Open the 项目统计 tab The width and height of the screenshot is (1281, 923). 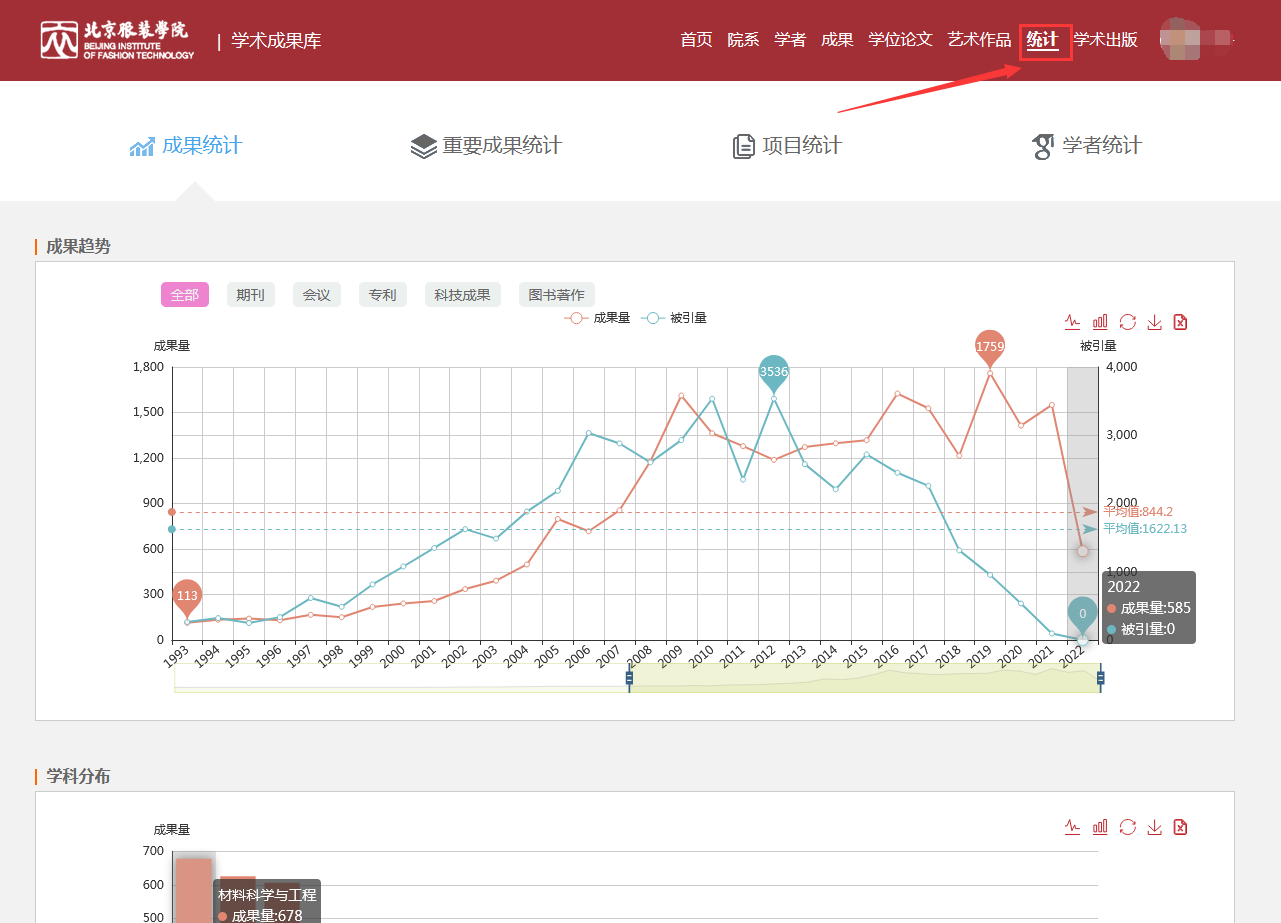(787, 146)
